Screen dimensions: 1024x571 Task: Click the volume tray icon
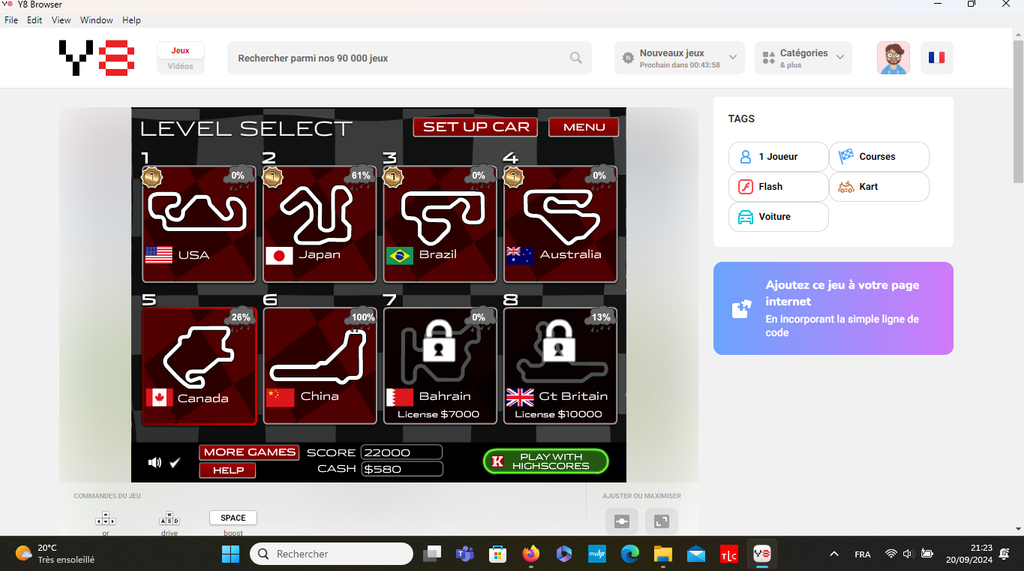pyautogui.click(x=908, y=554)
